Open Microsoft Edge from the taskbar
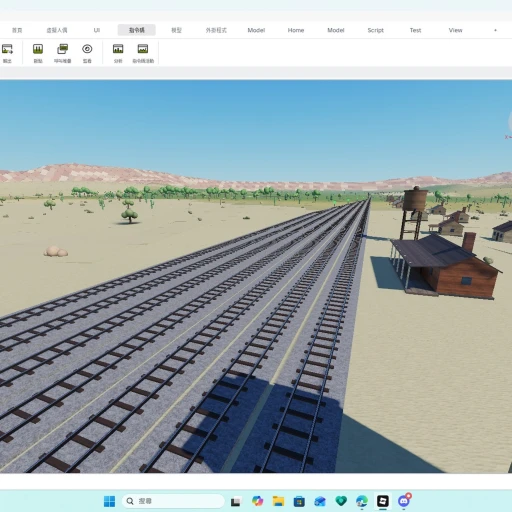512x512 pixels. 362,501
